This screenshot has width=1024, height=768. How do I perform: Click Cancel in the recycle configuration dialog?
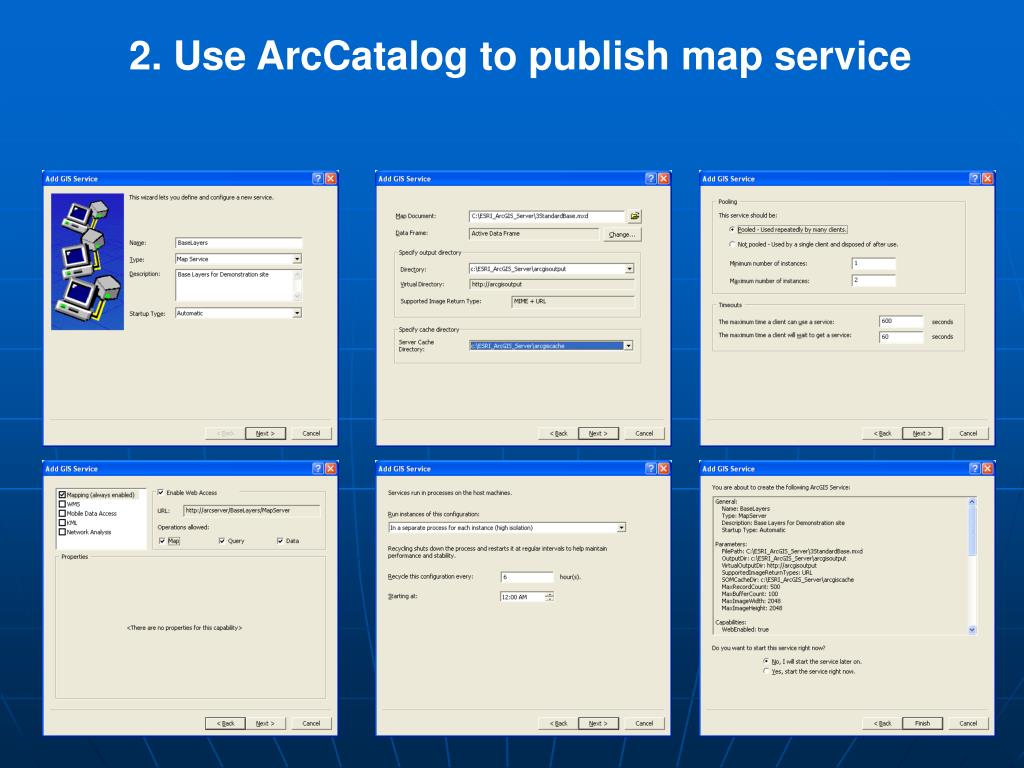pyautogui.click(x=644, y=724)
